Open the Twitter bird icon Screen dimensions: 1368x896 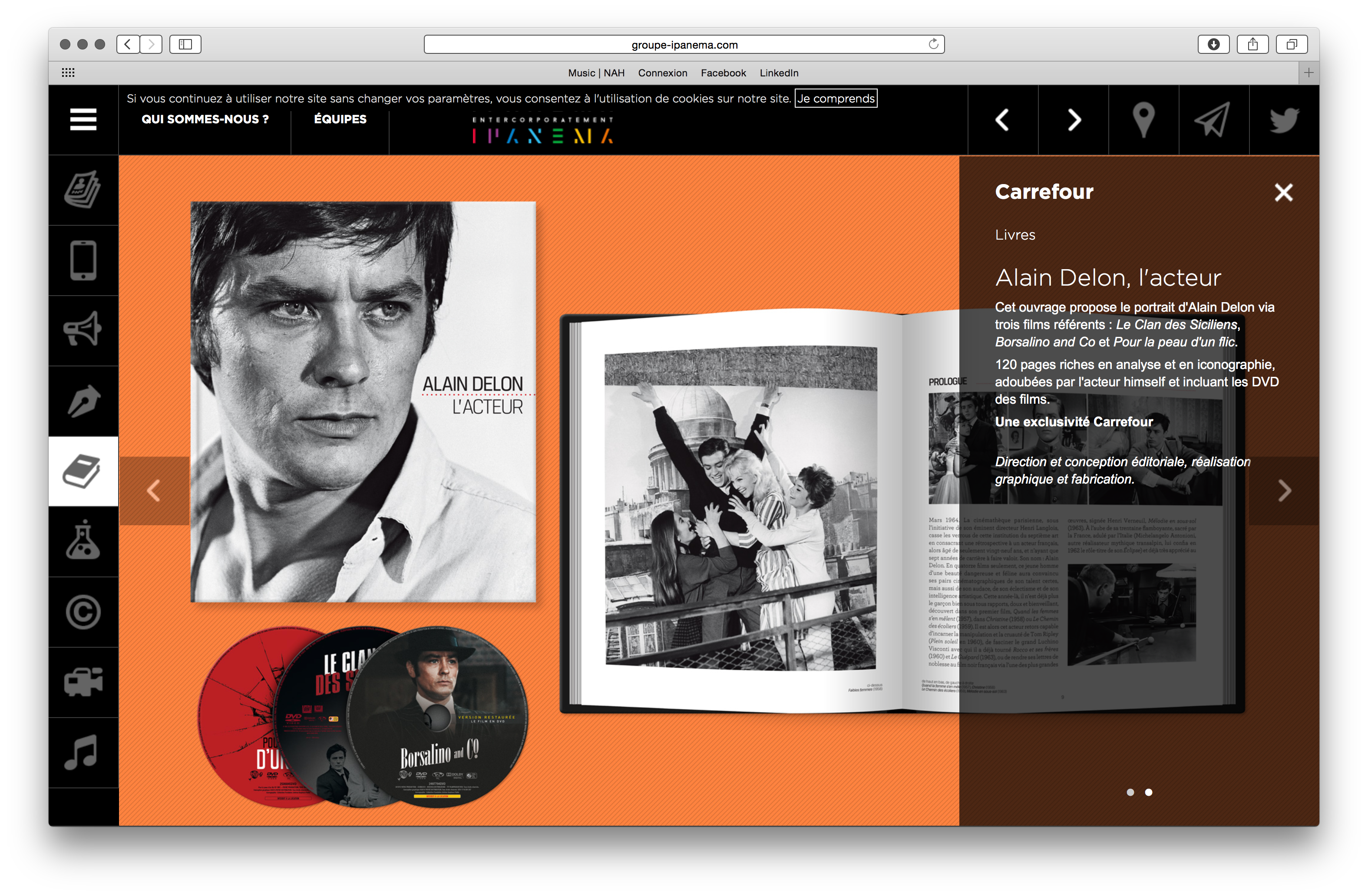[x=1284, y=120]
